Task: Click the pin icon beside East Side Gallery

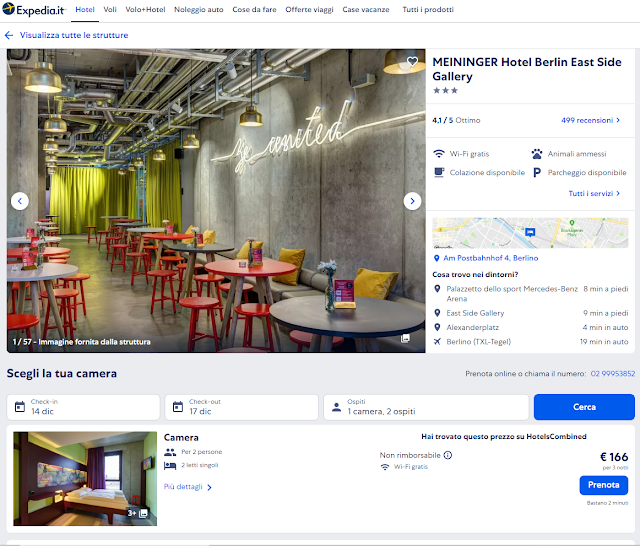Action: pyautogui.click(x=437, y=313)
